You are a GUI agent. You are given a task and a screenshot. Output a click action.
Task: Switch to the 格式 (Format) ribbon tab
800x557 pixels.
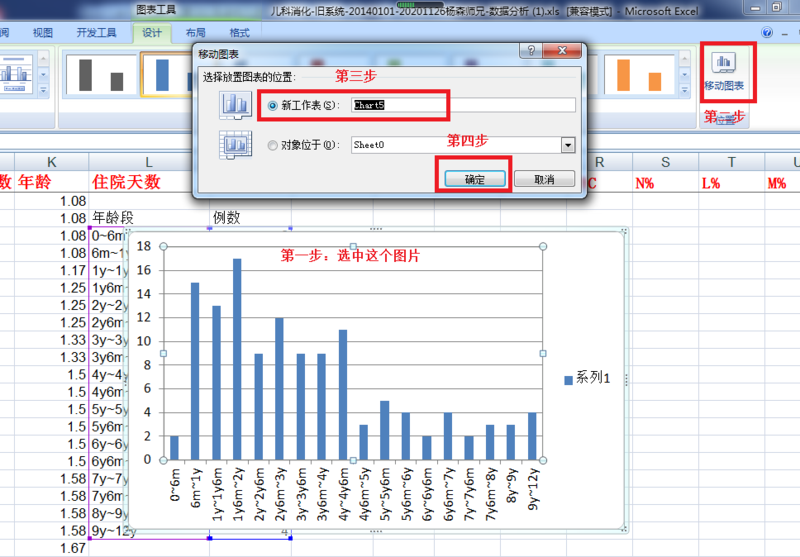pyautogui.click(x=239, y=33)
